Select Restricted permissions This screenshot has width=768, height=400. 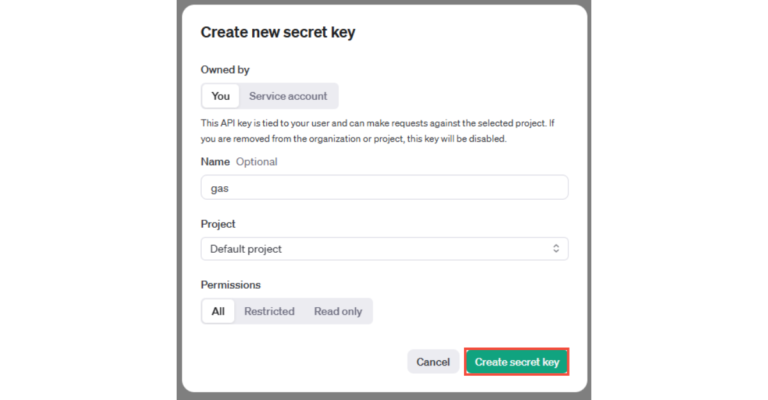pos(269,311)
